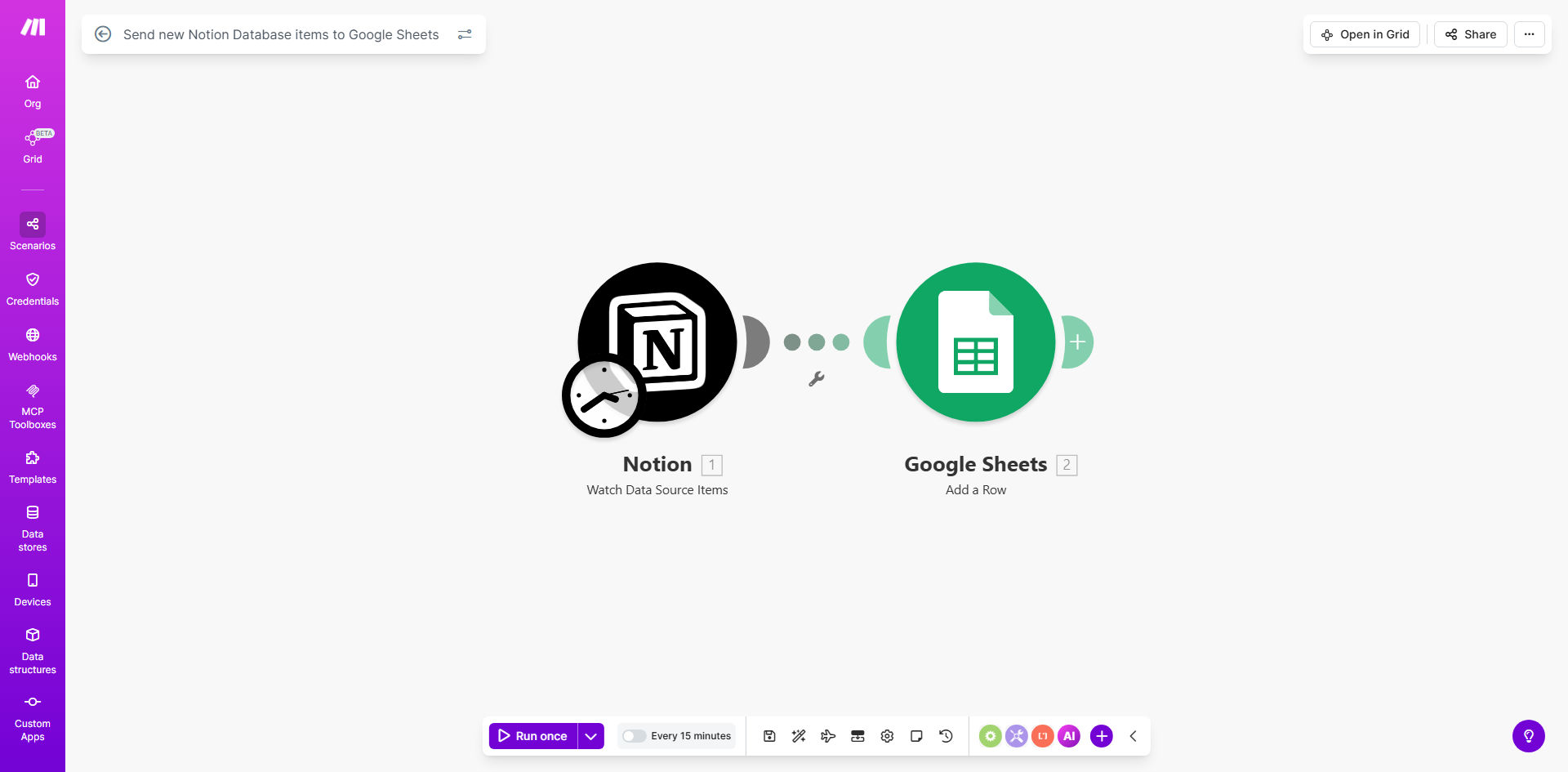Click the green Flow control gear icon

(991, 736)
